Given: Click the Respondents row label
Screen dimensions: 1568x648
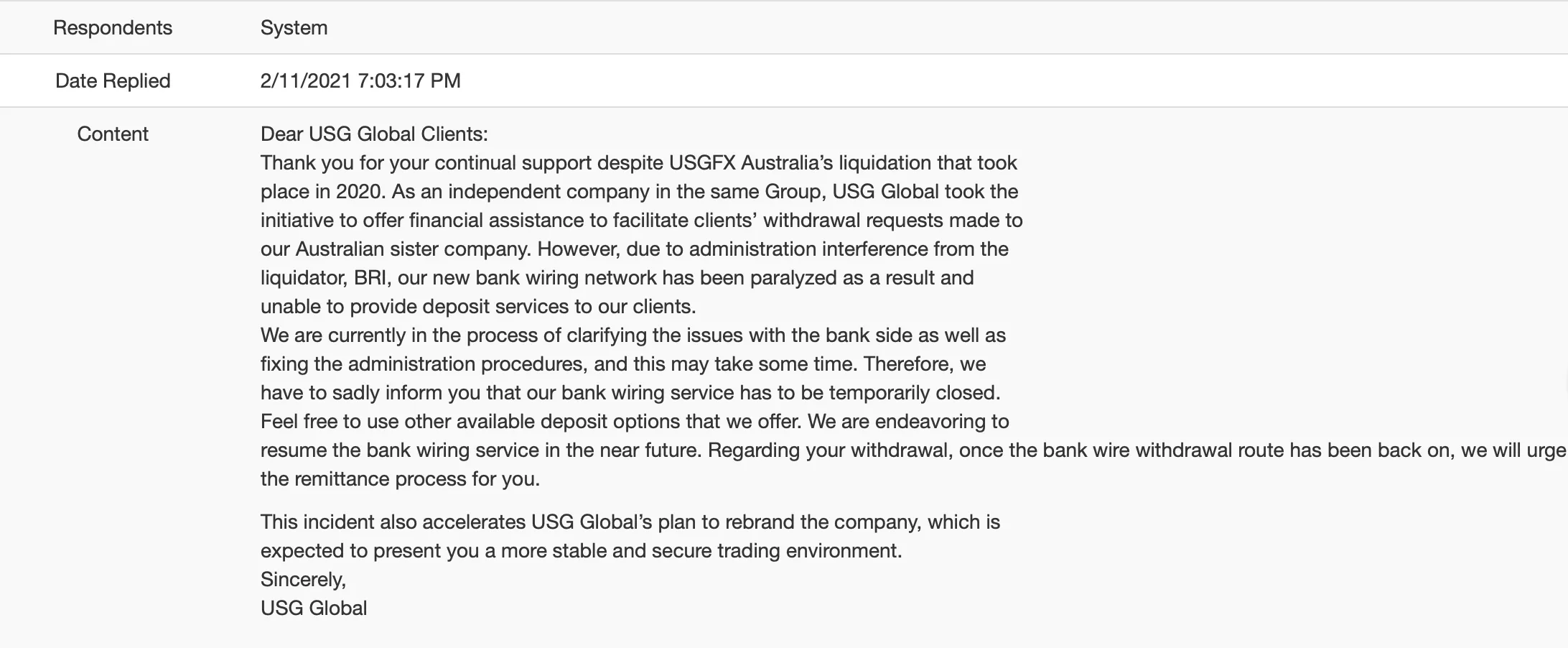Looking at the screenshot, I should (x=113, y=27).
